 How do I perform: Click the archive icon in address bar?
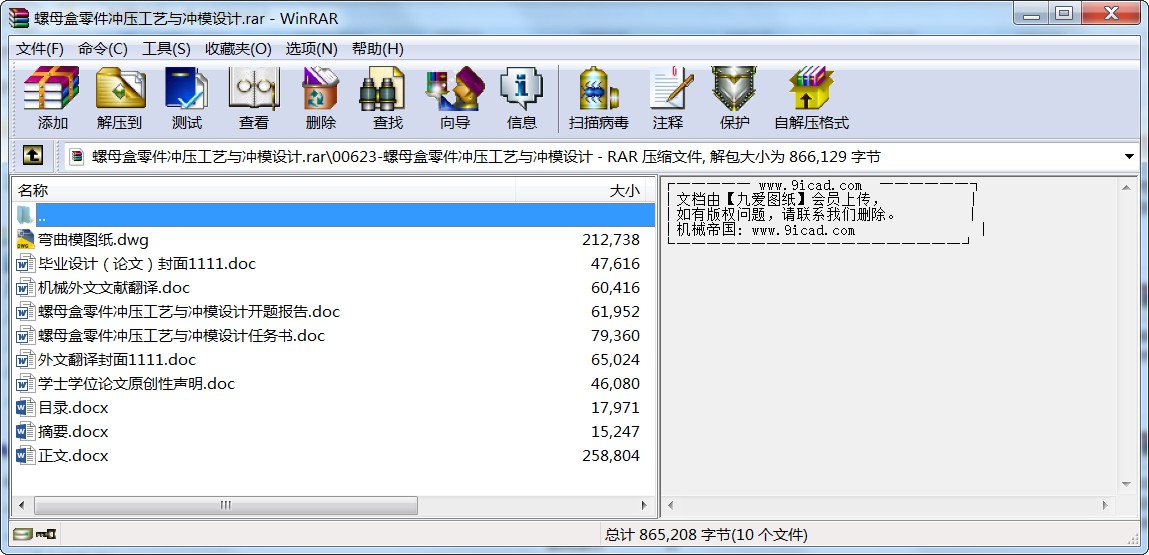click(x=77, y=156)
